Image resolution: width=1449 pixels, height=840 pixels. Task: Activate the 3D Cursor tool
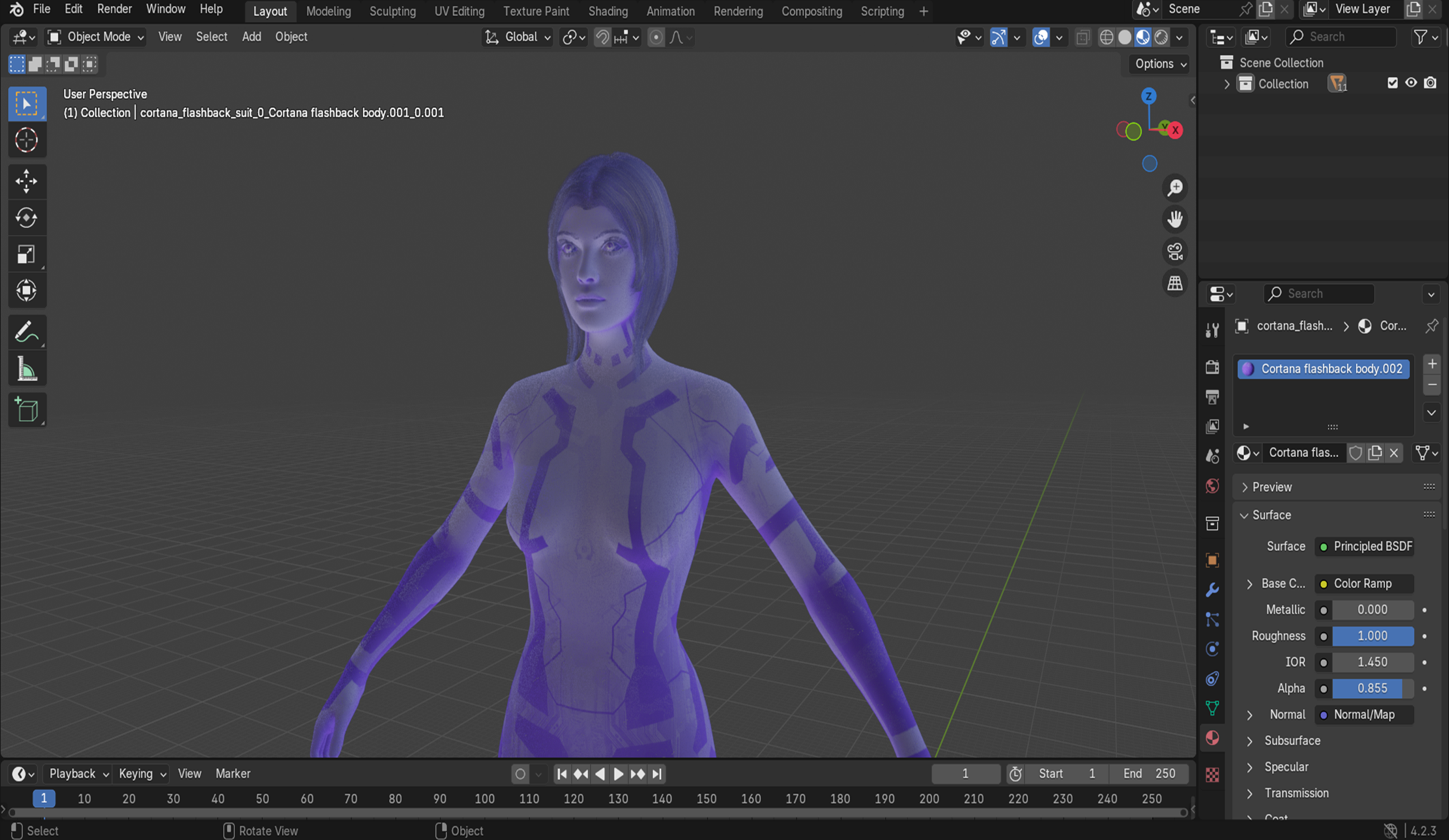[27, 140]
